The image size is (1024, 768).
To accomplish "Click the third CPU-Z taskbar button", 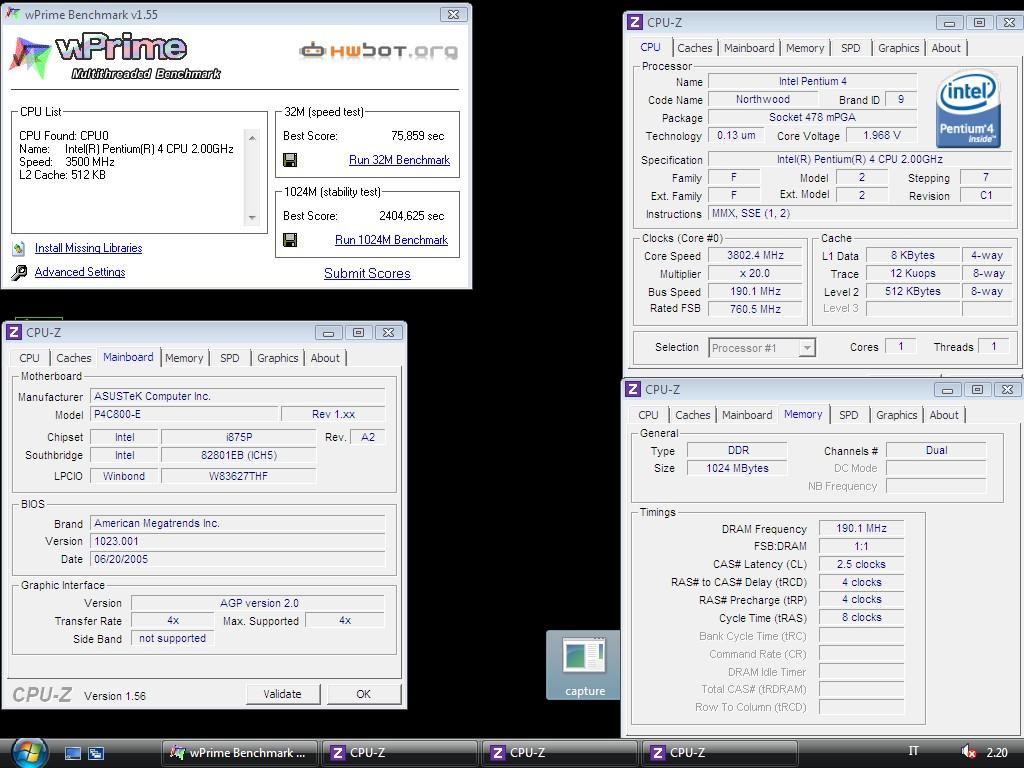I will pos(718,753).
